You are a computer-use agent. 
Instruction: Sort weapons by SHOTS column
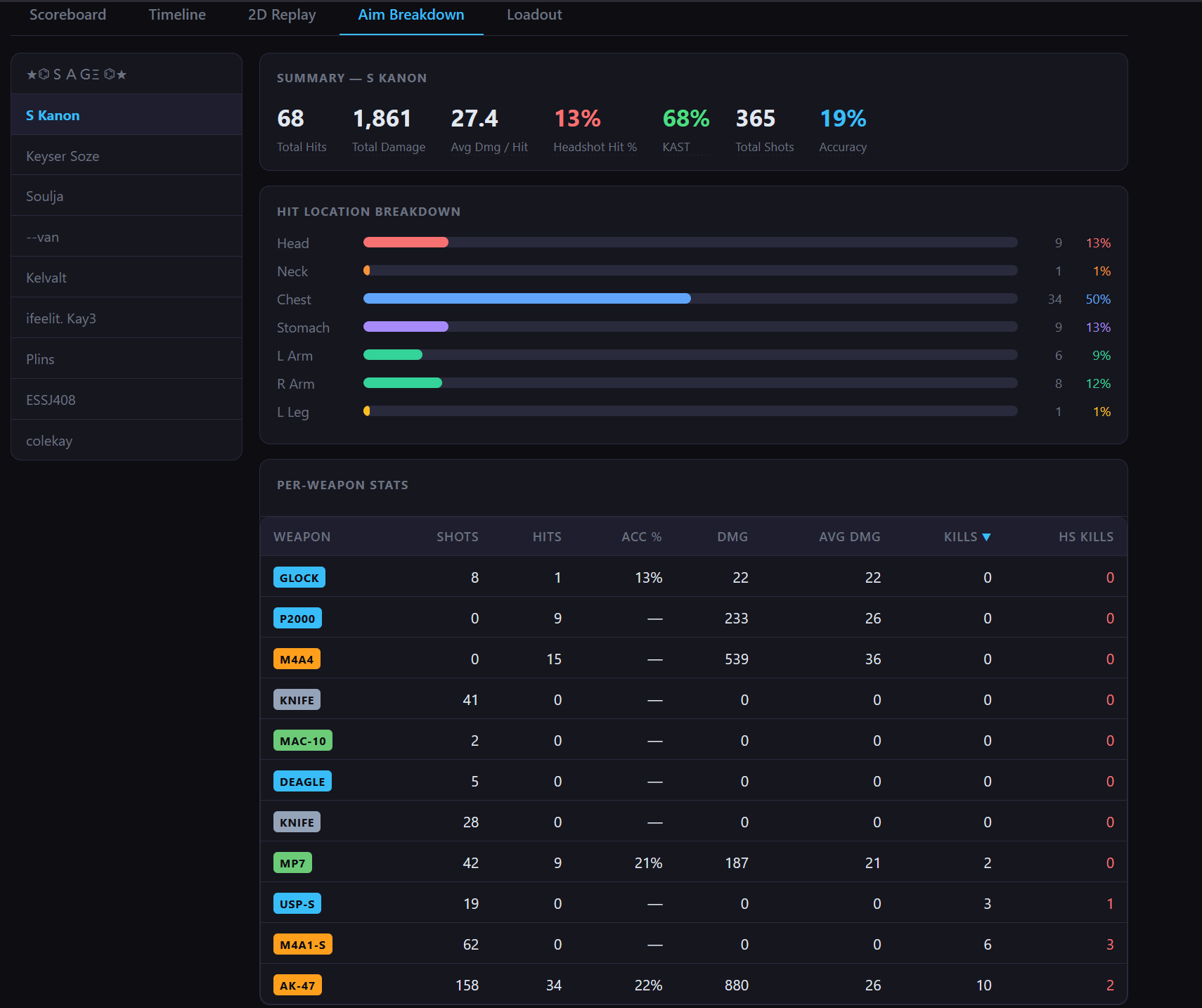click(457, 537)
